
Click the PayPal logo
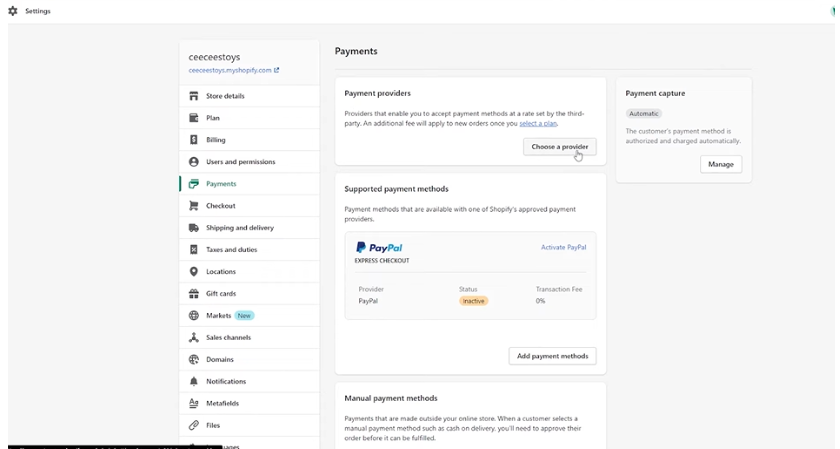pos(379,248)
